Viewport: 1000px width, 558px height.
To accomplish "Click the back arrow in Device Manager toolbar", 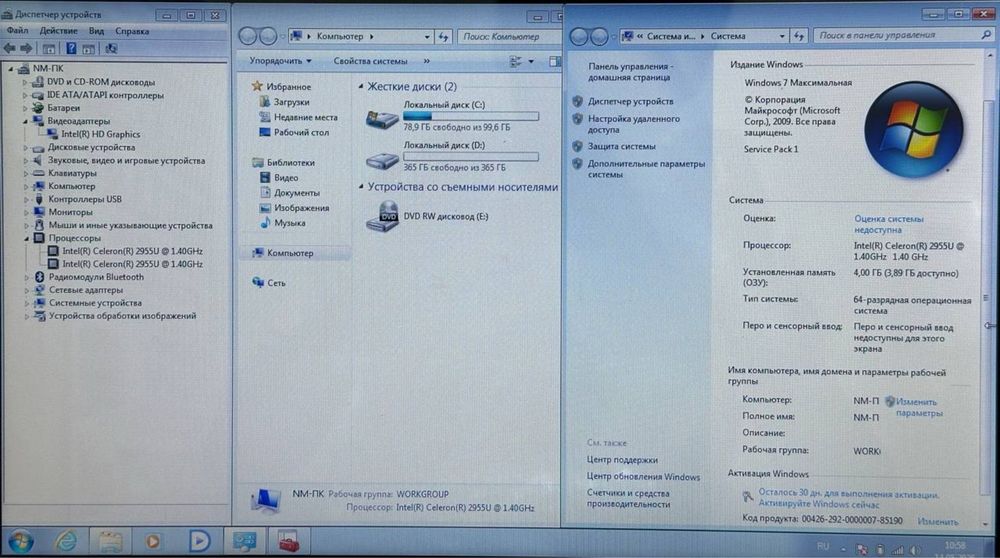I will (x=10, y=48).
